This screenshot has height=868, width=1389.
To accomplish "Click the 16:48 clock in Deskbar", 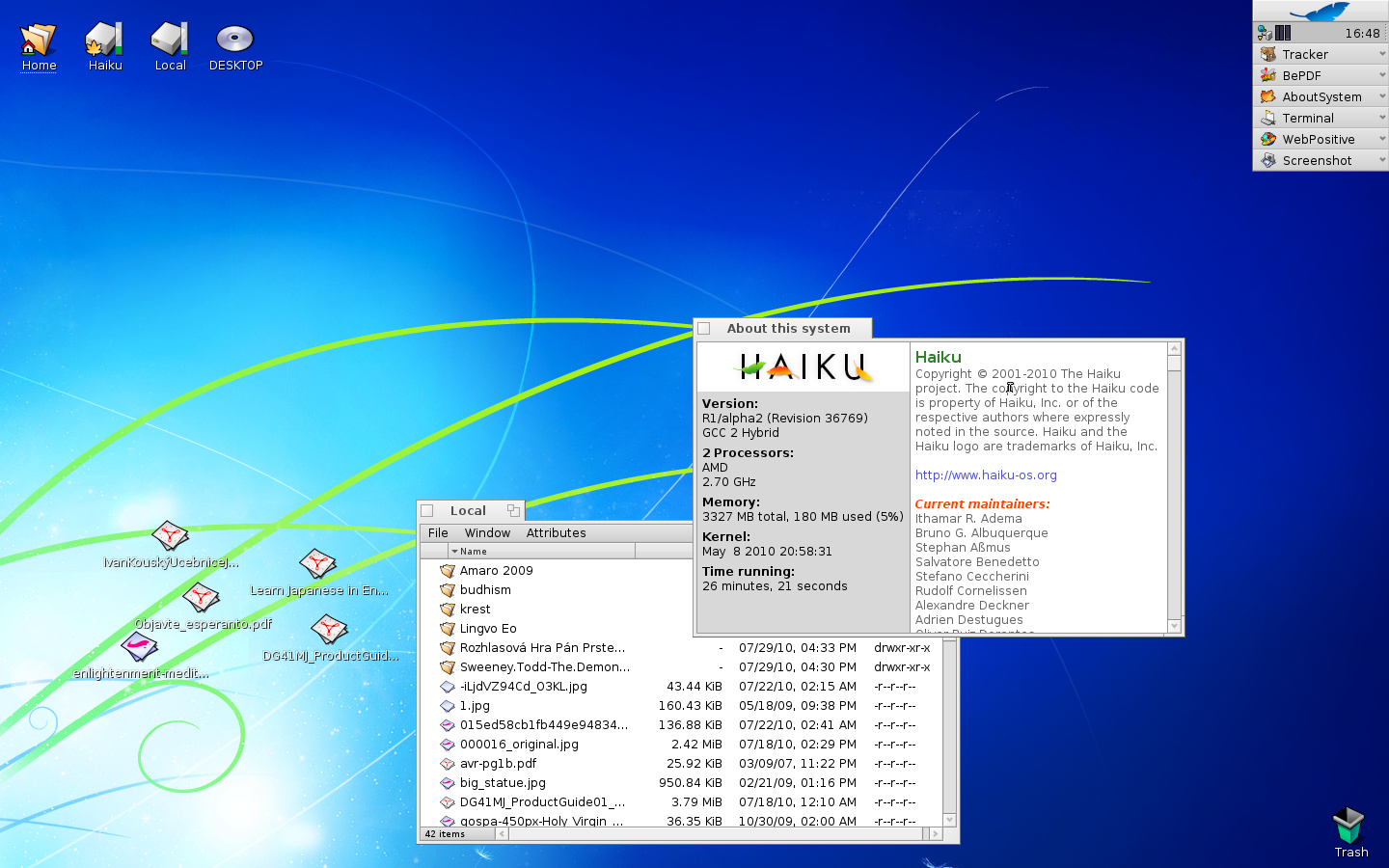I will (1362, 33).
